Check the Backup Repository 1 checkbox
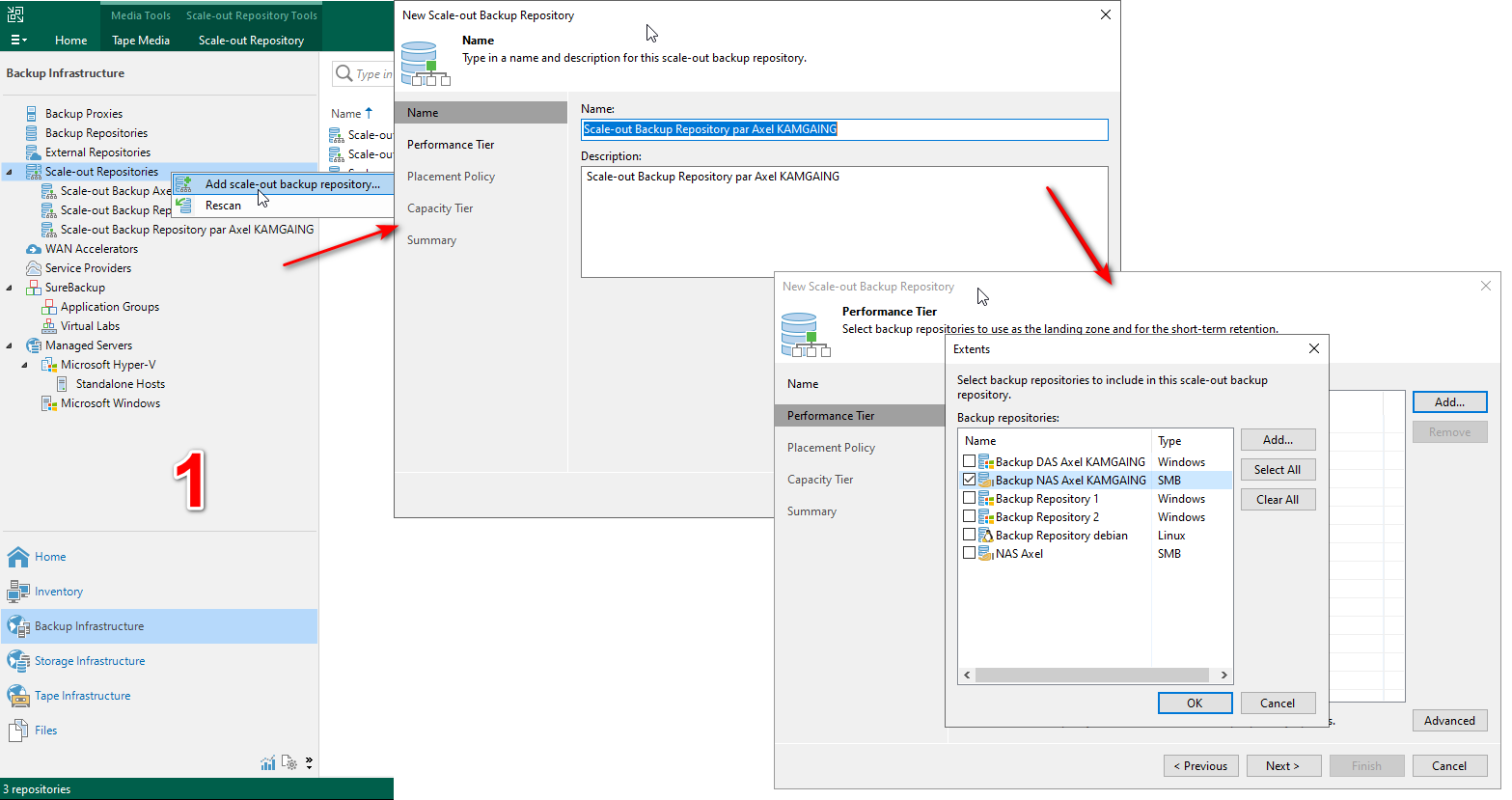This screenshot has width=1512, height=800. click(969, 498)
